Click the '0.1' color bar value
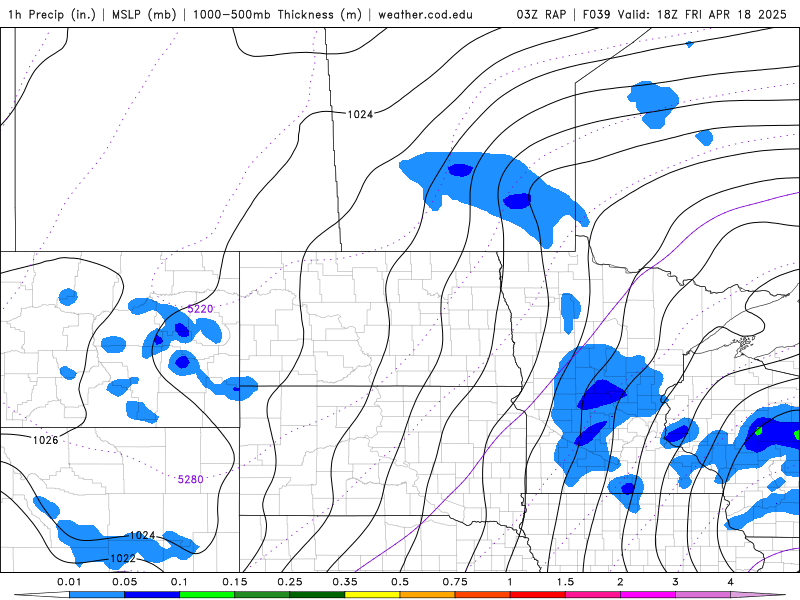The image size is (800, 600). click(179, 582)
